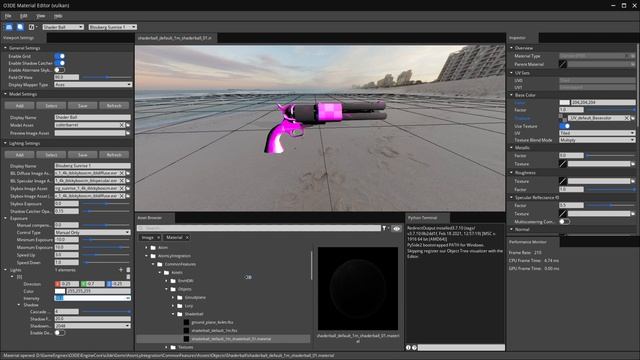Click the info icon below Python Terminal
Image resolution: width=640 pixels, height=360 pixels.
coord(408,347)
